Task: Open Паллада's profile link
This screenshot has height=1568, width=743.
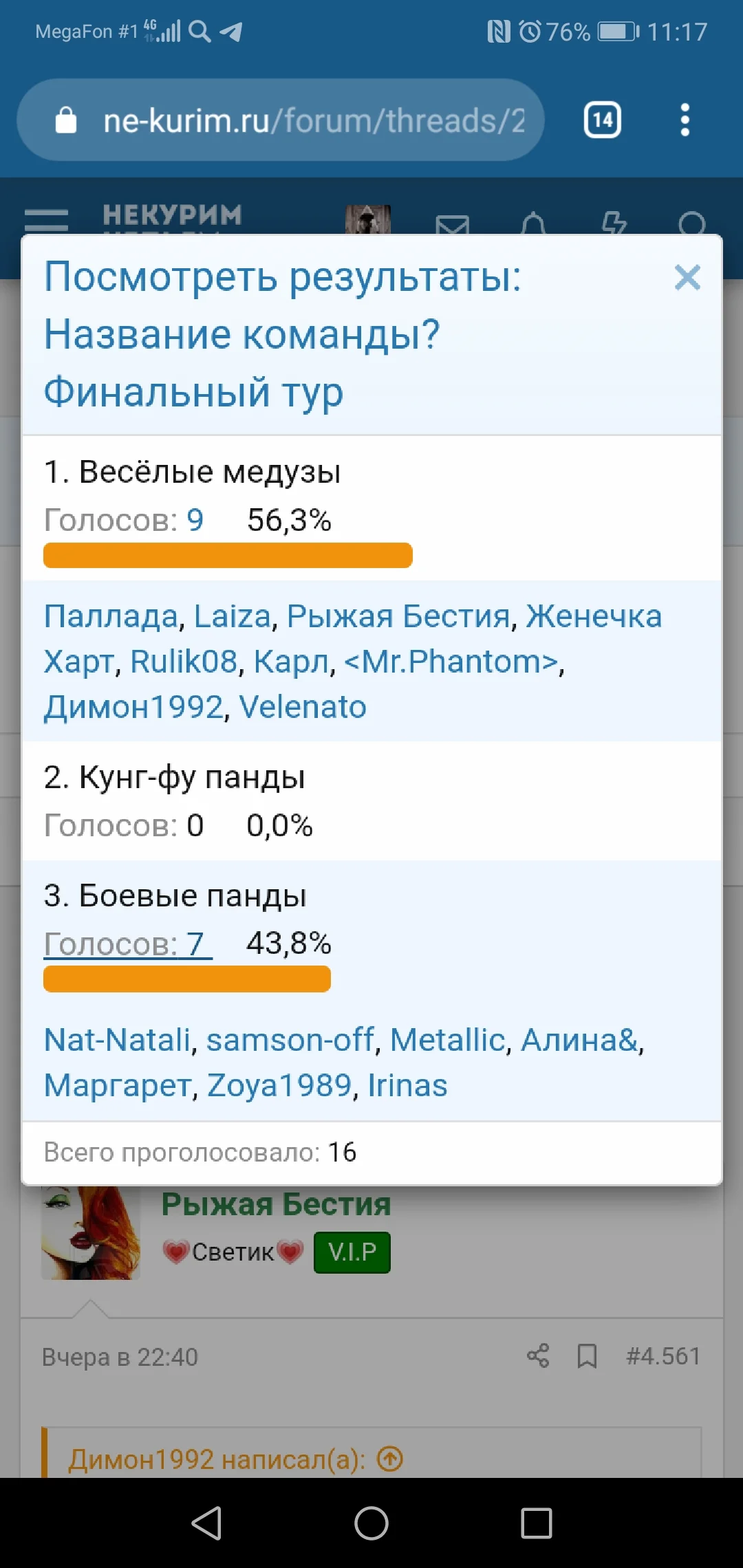Action: click(107, 616)
